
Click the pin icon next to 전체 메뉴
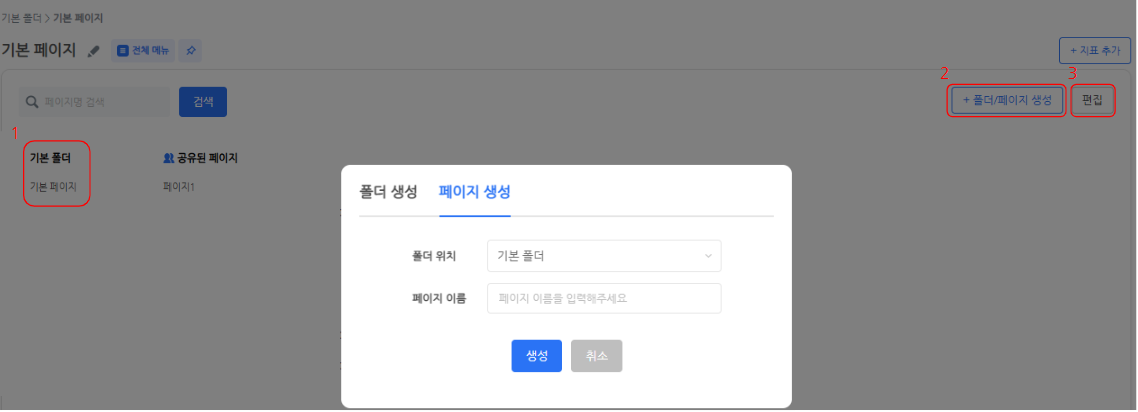tap(191, 50)
